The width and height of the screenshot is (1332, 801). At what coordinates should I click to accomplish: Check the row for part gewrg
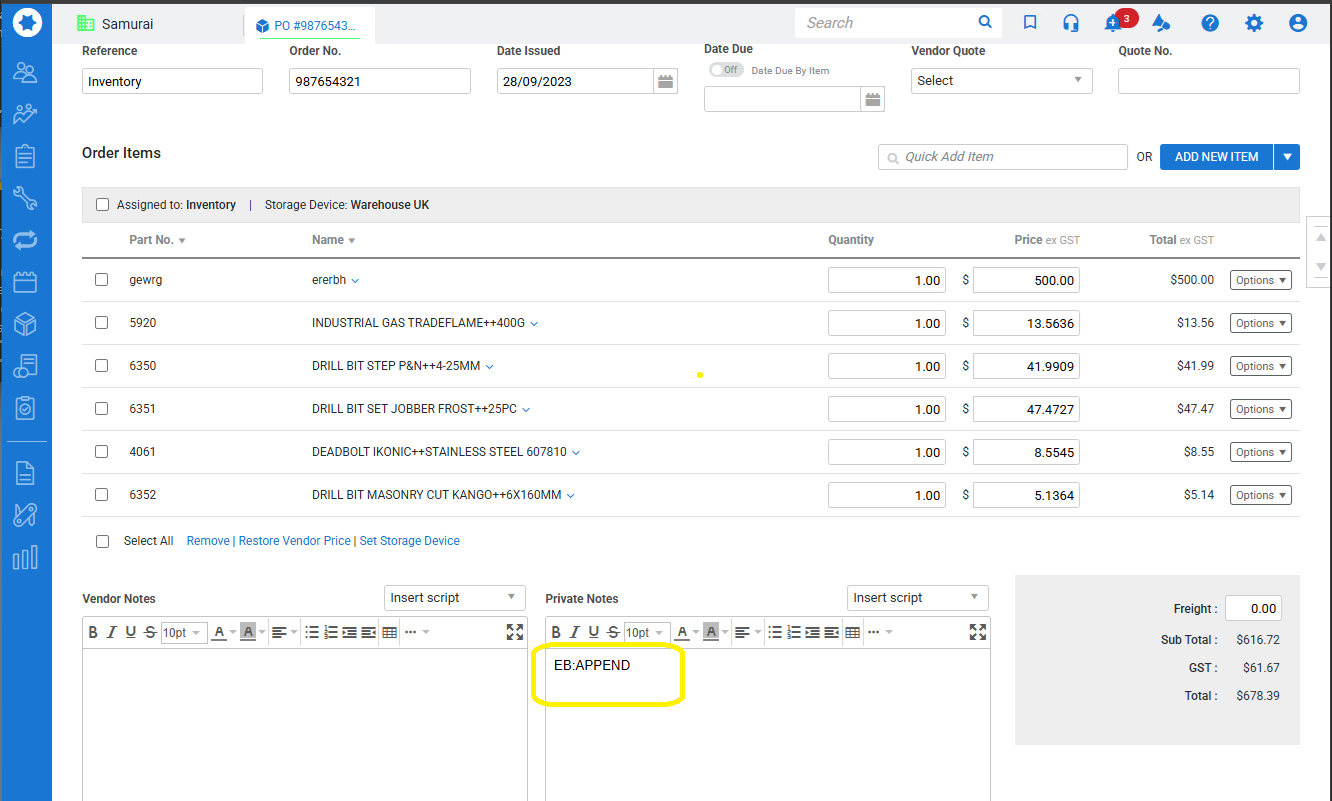(x=102, y=280)
